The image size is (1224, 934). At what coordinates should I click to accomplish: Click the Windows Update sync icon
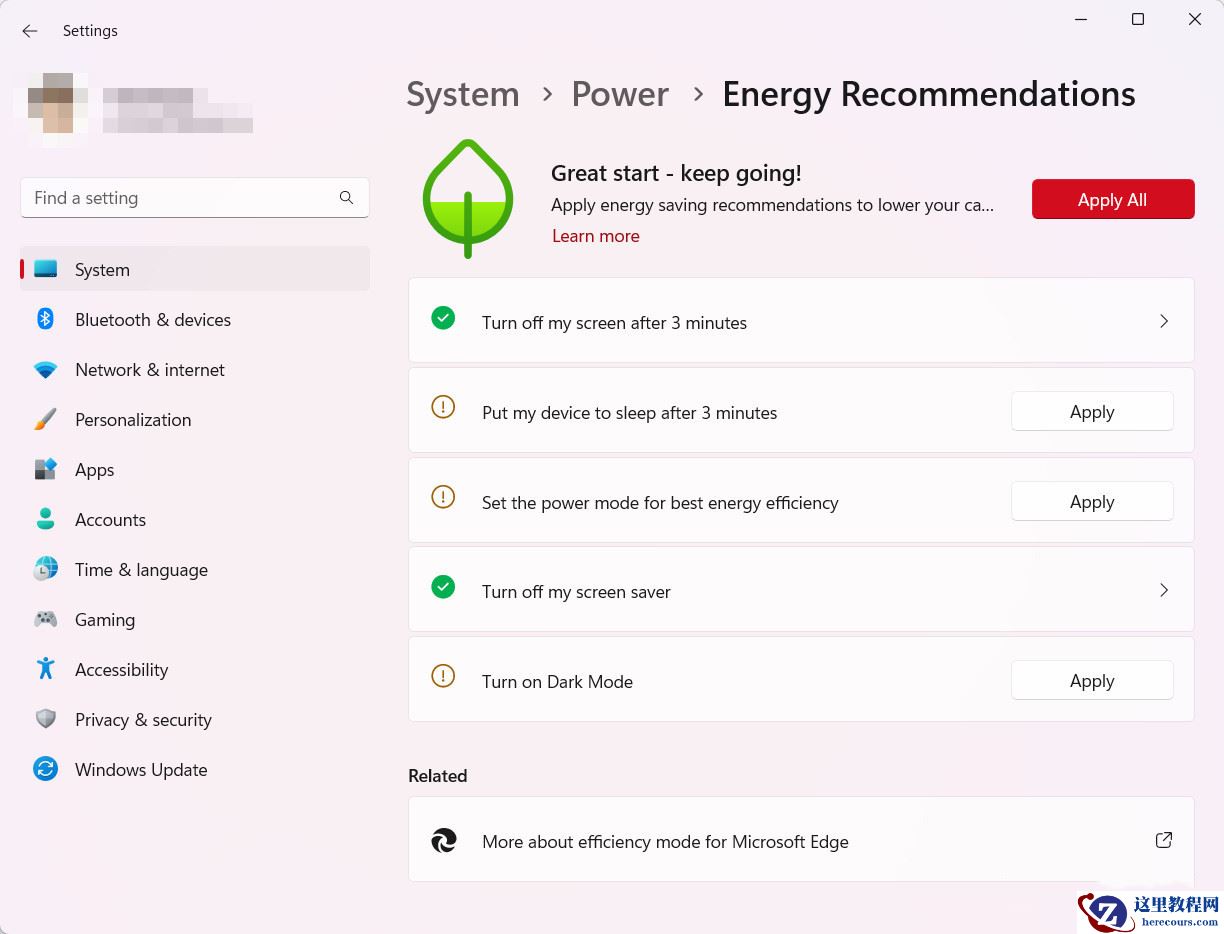46,770
